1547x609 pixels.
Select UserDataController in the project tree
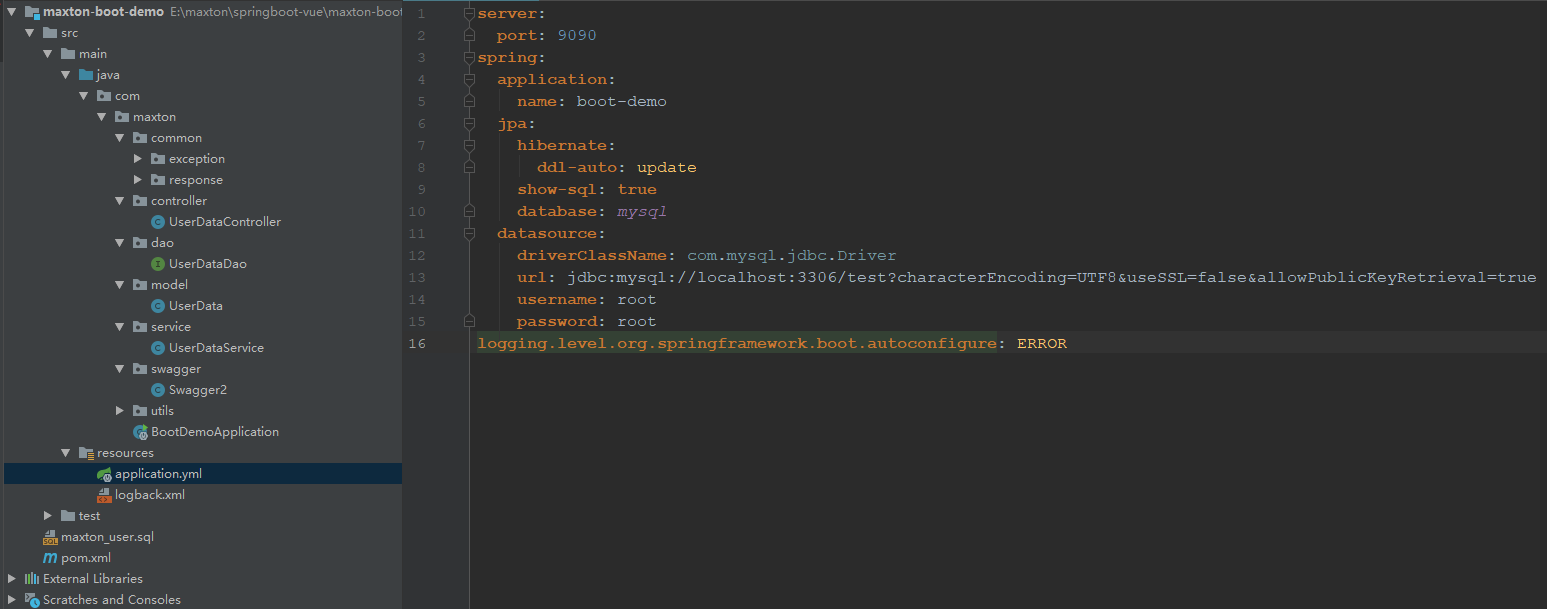224,222
